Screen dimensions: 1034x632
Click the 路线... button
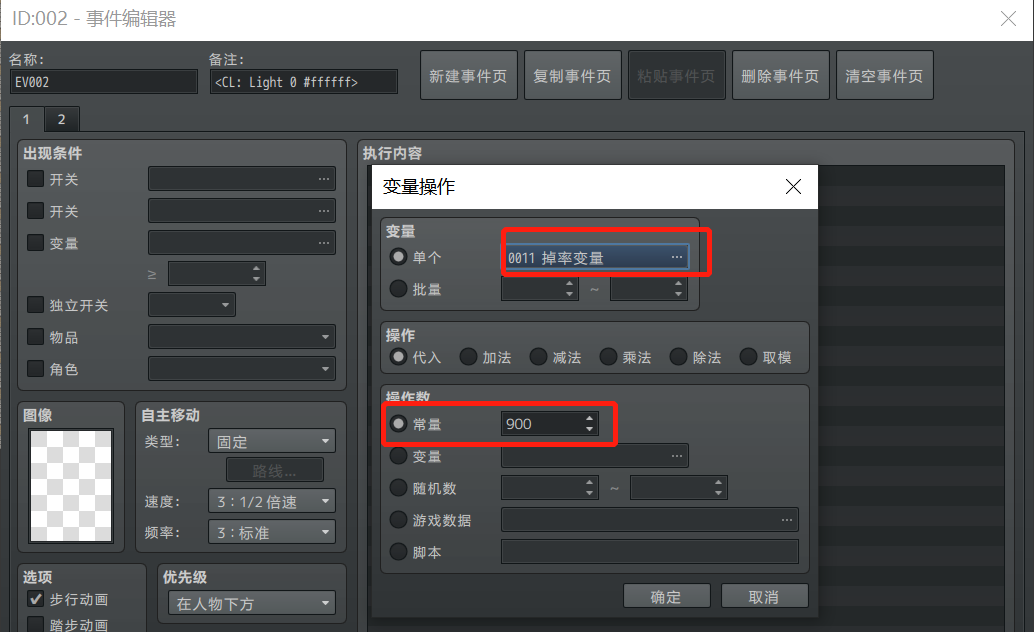click(275, 471)
